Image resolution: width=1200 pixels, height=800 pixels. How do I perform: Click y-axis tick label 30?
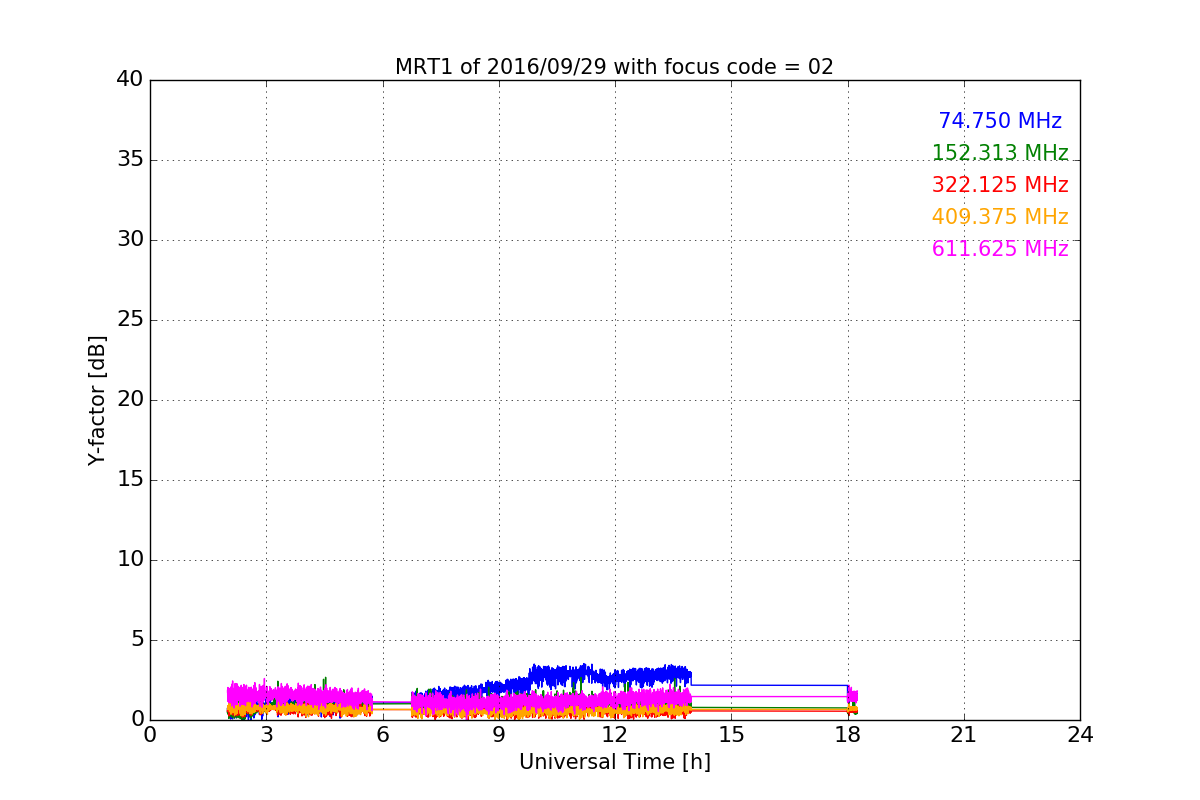[130, 240]
